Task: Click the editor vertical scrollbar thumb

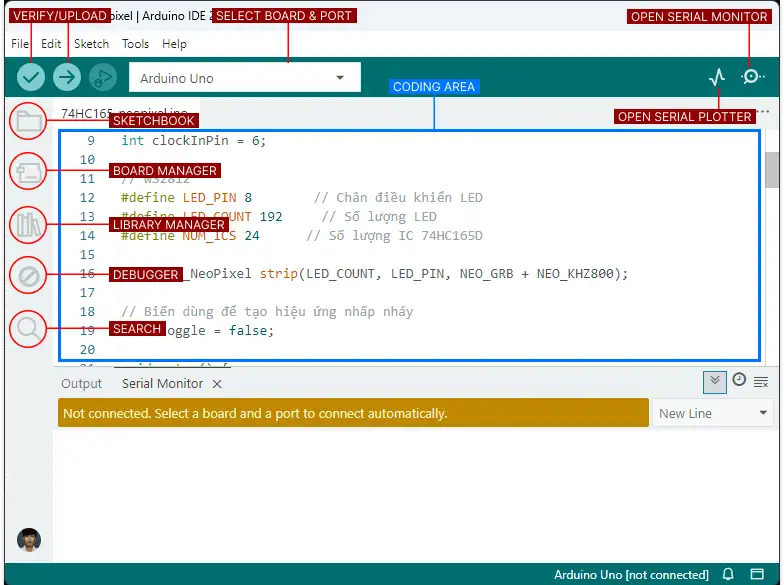Action: [x=772, y=170]
